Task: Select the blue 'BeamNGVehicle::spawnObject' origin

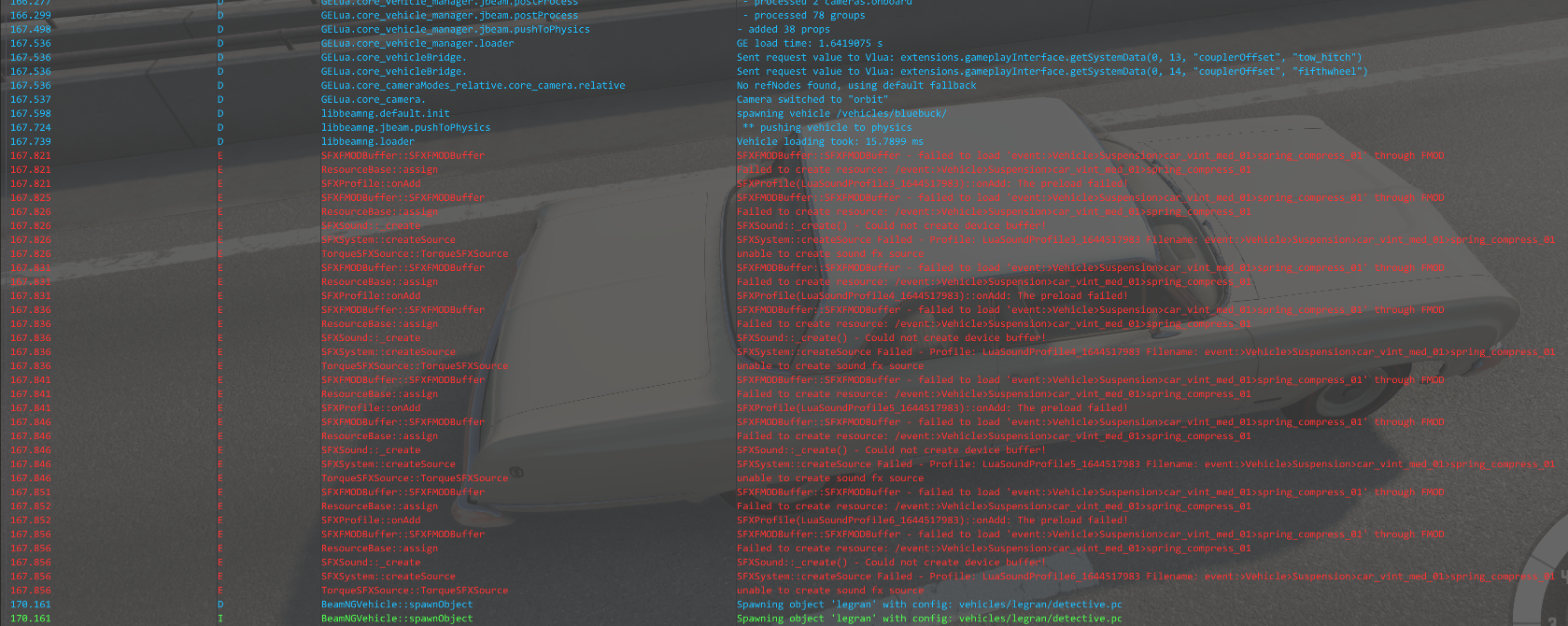Action: click(x=397, y=604)
